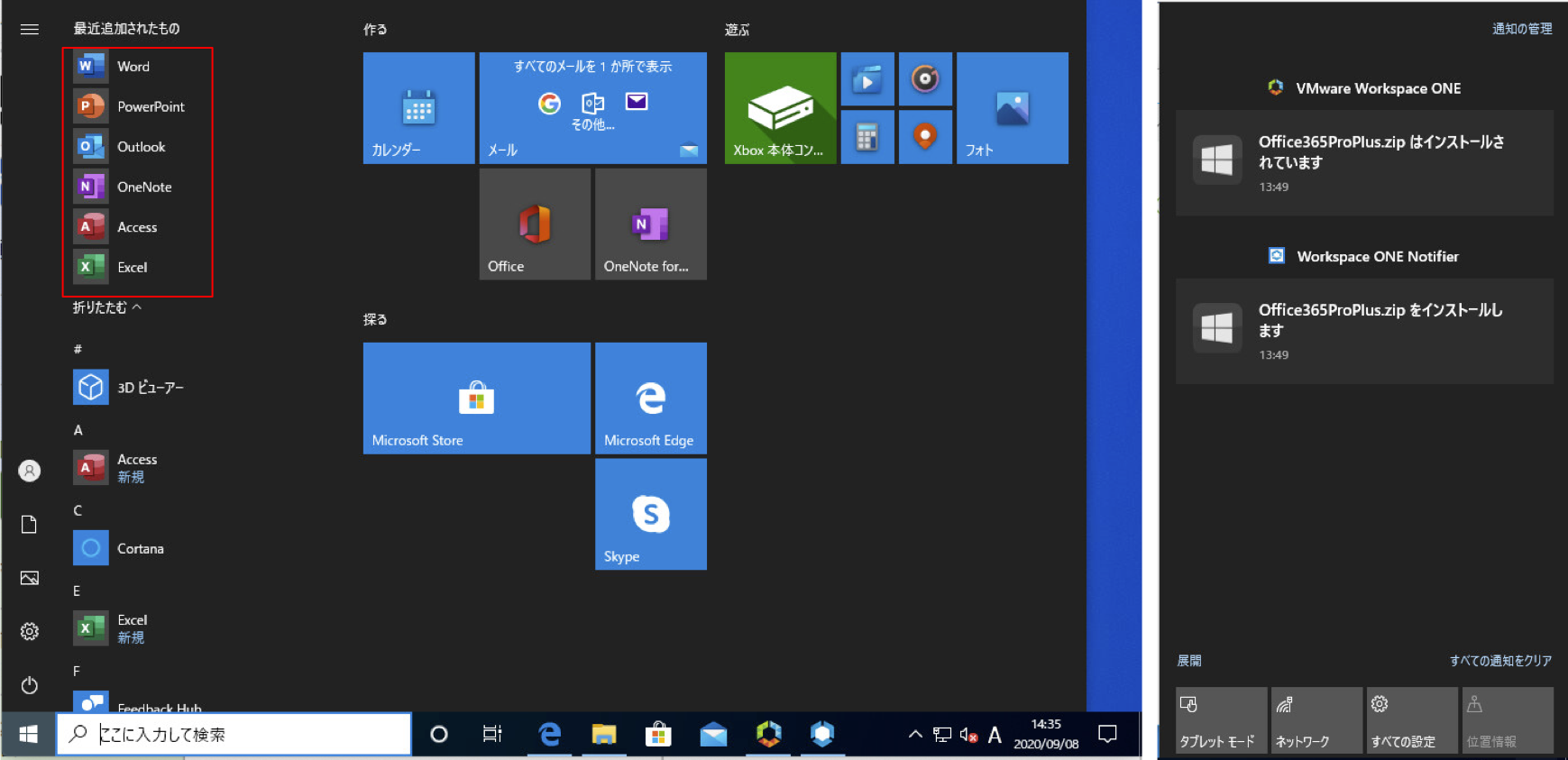
Task: Toggle タブレット モード quick action
Action: pyautogui.click(x=1221, y=720)
